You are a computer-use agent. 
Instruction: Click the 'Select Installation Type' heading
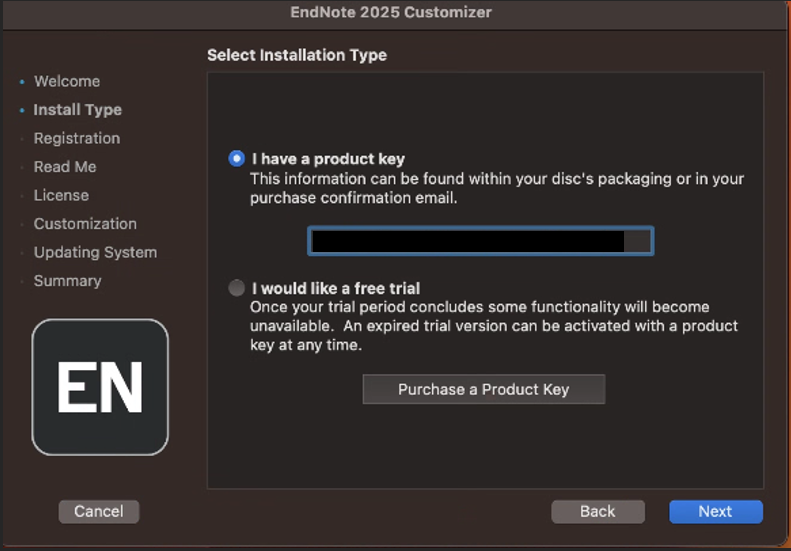(297, 55)
